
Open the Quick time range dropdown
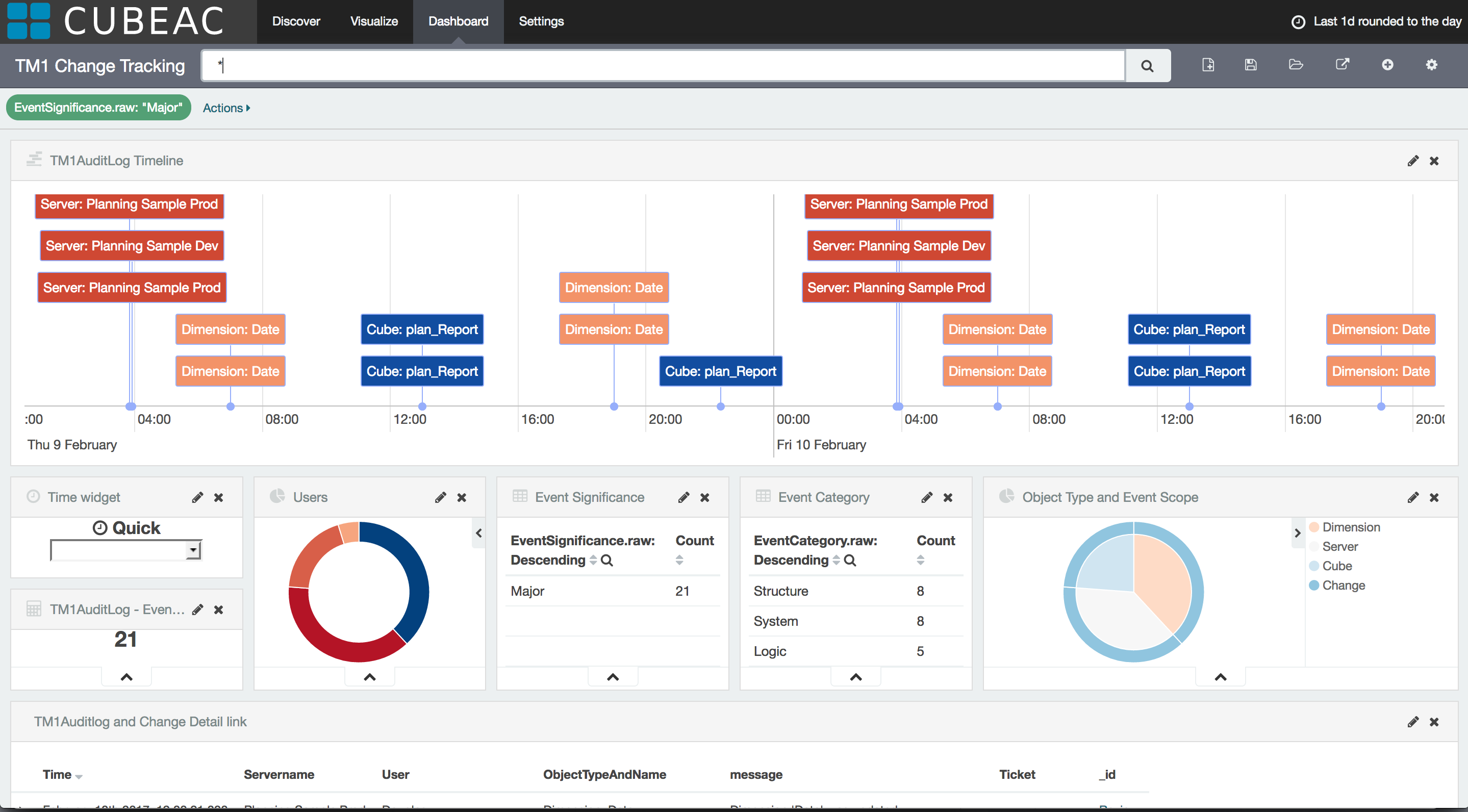click(x=126, y=550)
